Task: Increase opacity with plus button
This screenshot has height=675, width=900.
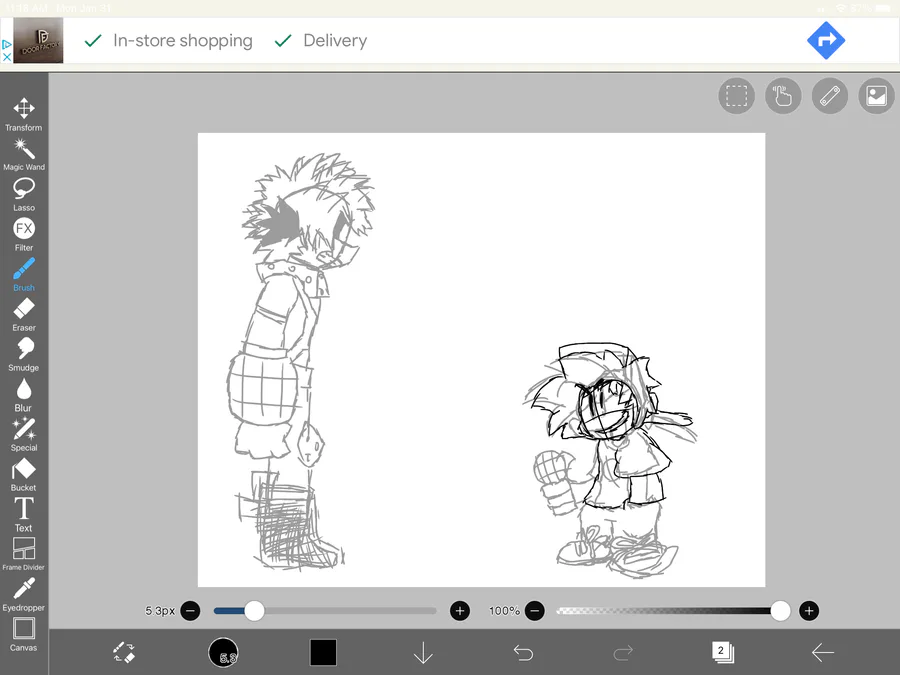Action: click(x=809, y=611)
